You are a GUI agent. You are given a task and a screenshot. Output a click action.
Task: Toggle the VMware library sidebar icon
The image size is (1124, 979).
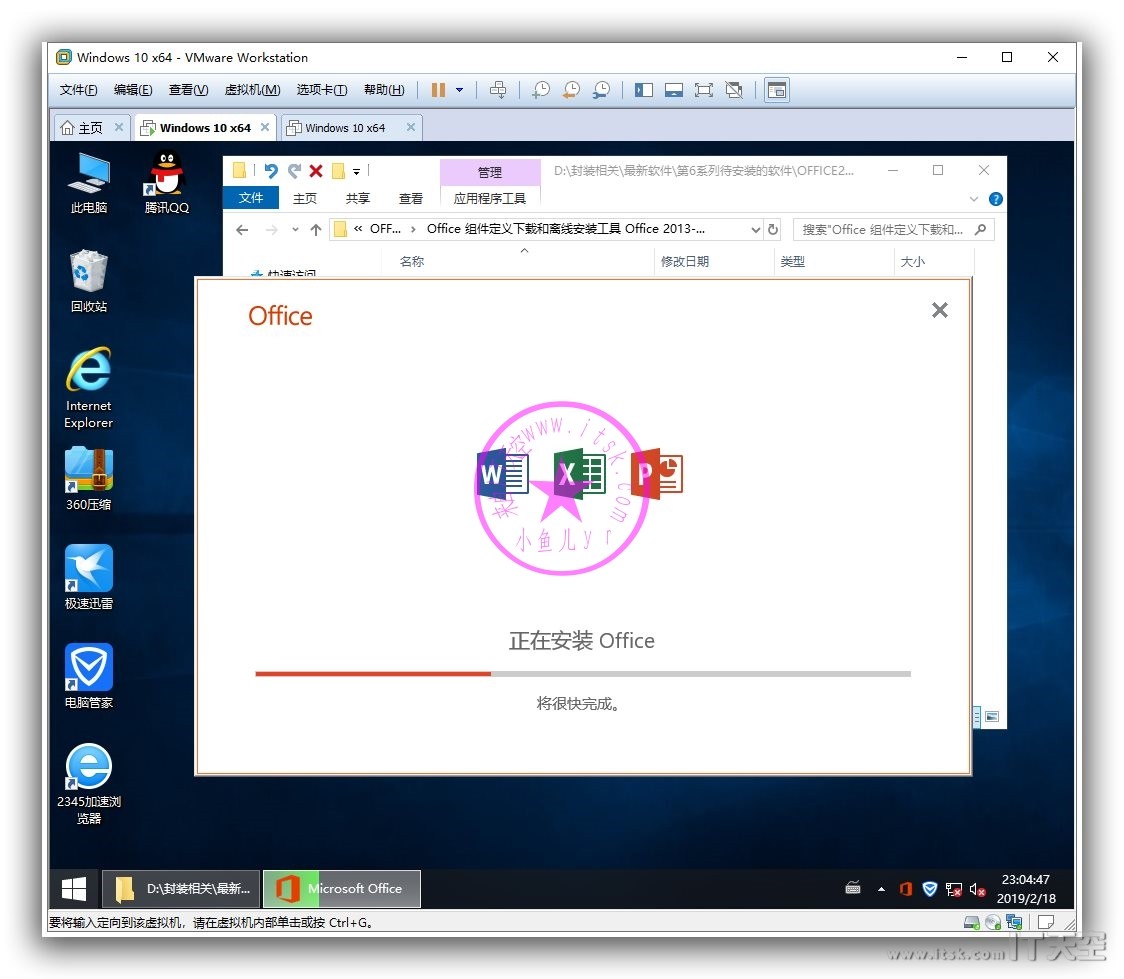point(644,90)
